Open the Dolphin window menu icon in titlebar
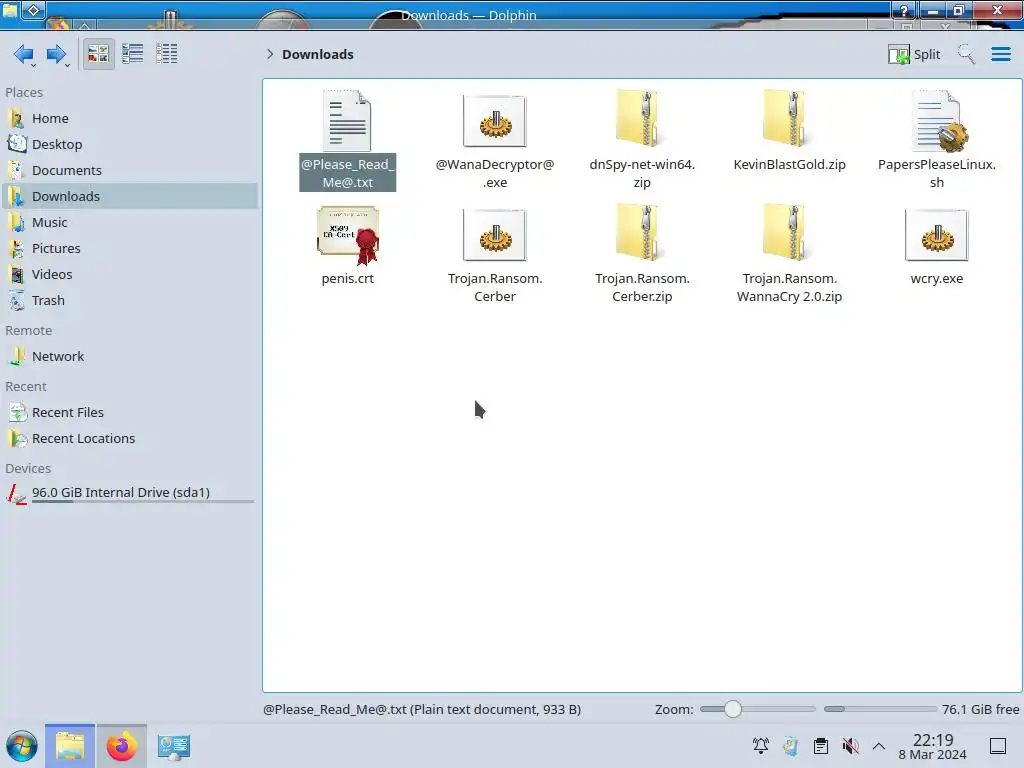1024x768 pixels. 10,10
